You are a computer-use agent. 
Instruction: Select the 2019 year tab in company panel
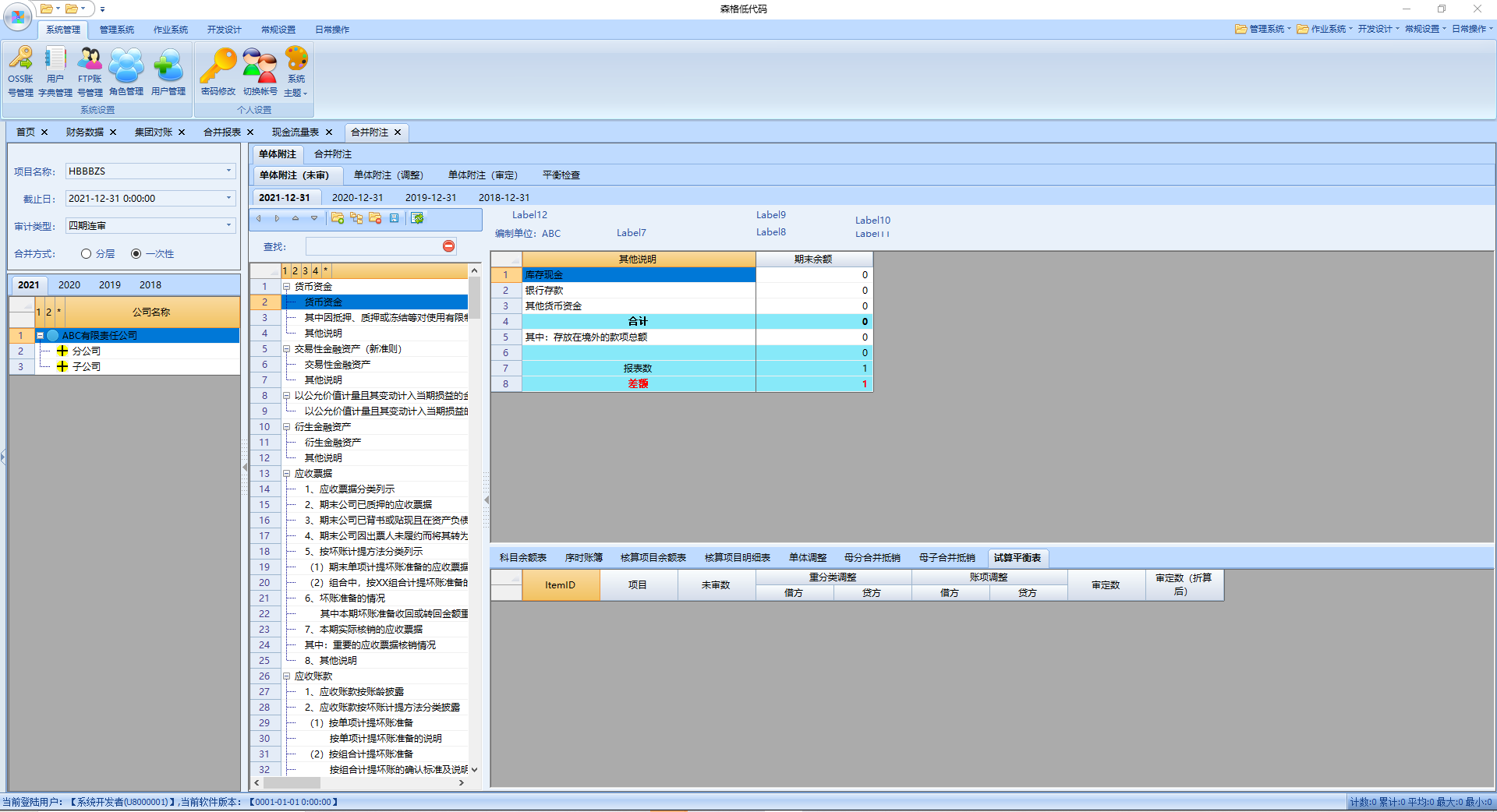[110, 285]
